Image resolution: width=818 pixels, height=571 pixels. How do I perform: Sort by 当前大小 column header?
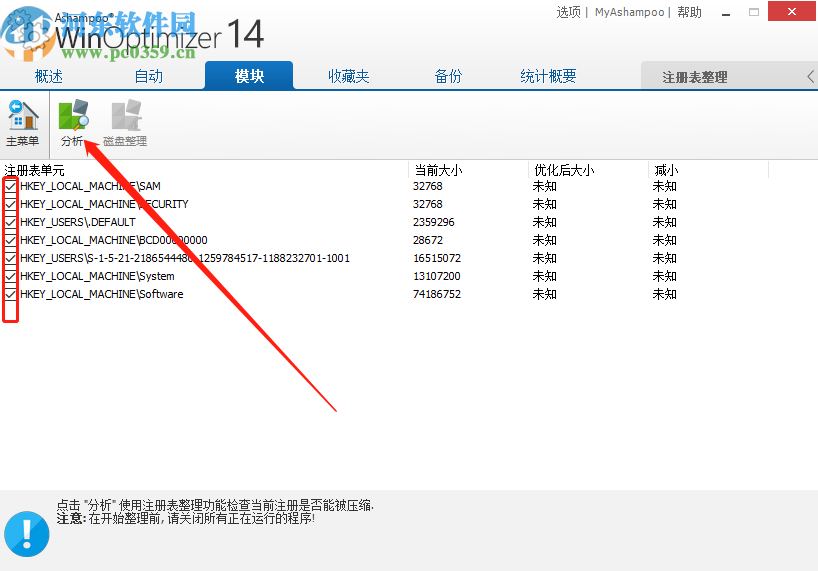coord(438,171)
